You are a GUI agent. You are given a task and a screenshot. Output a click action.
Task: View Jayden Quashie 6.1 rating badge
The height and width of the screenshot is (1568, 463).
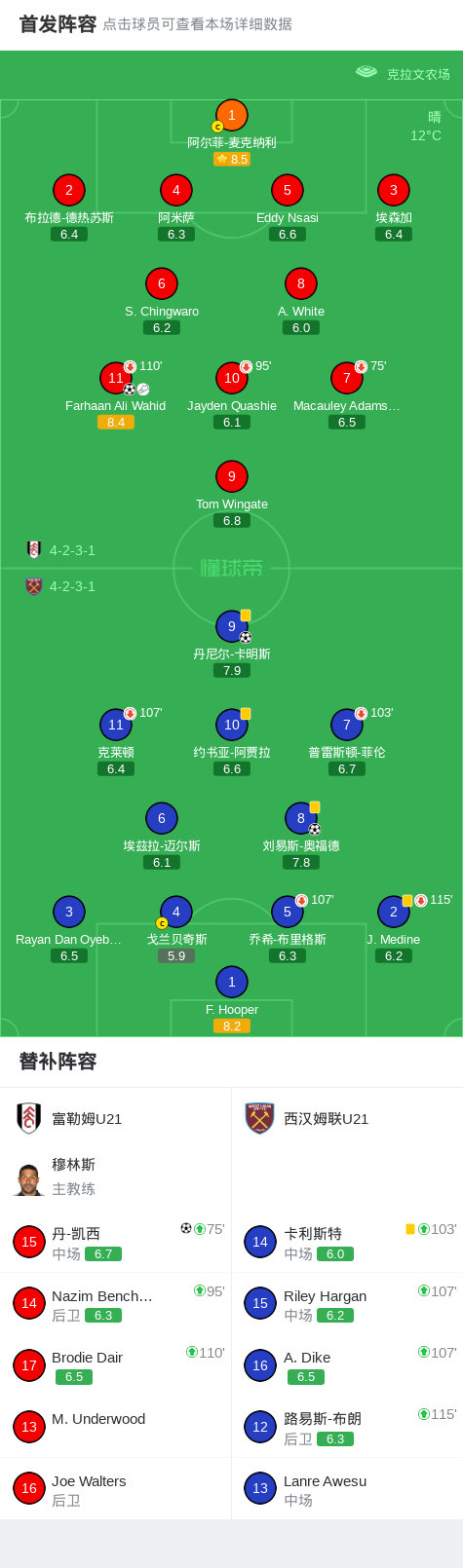click(232, 422)
